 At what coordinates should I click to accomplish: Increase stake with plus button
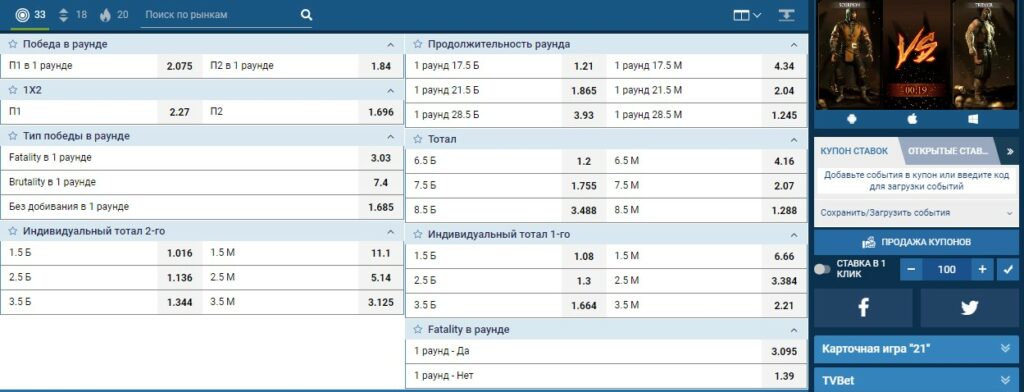click(x=982, y=269)
